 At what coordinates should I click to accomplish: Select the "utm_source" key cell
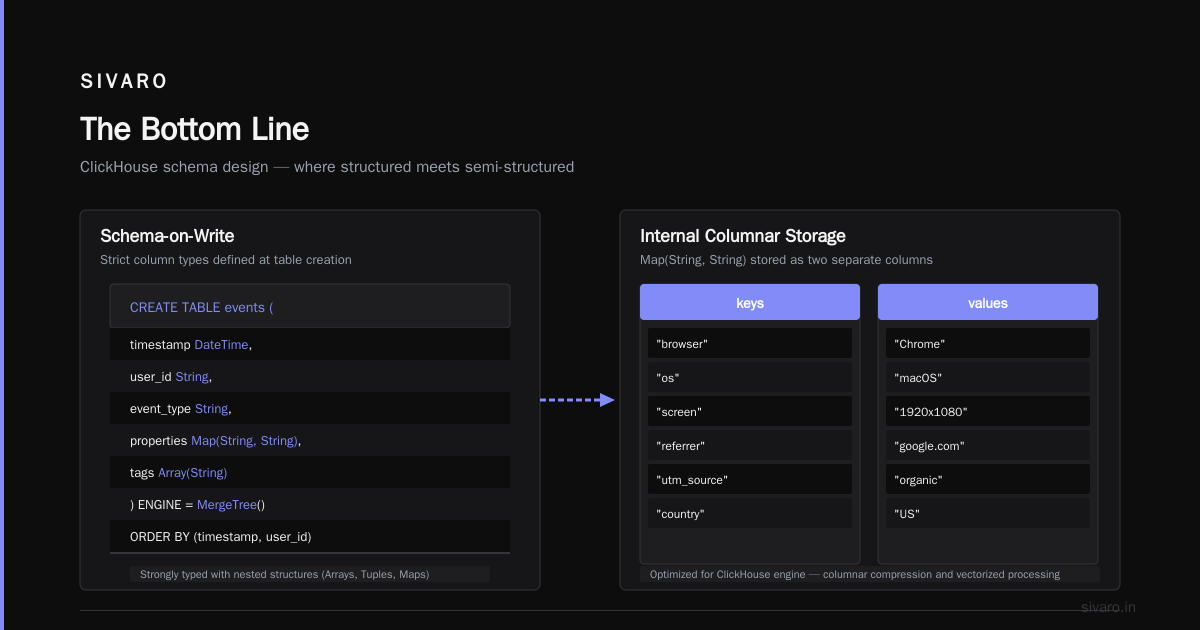pyautogui.click(x=750, y=479)
